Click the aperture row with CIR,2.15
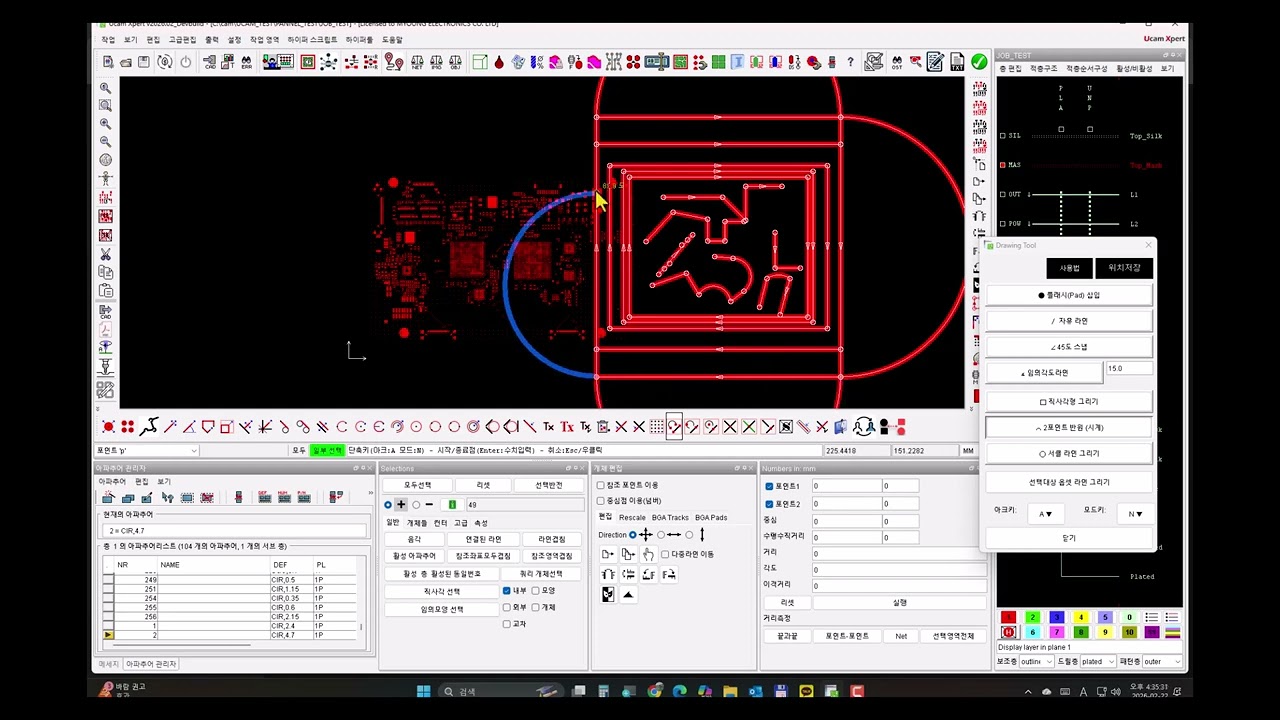This screenshot has width=1280, height=720. [230, 617]
